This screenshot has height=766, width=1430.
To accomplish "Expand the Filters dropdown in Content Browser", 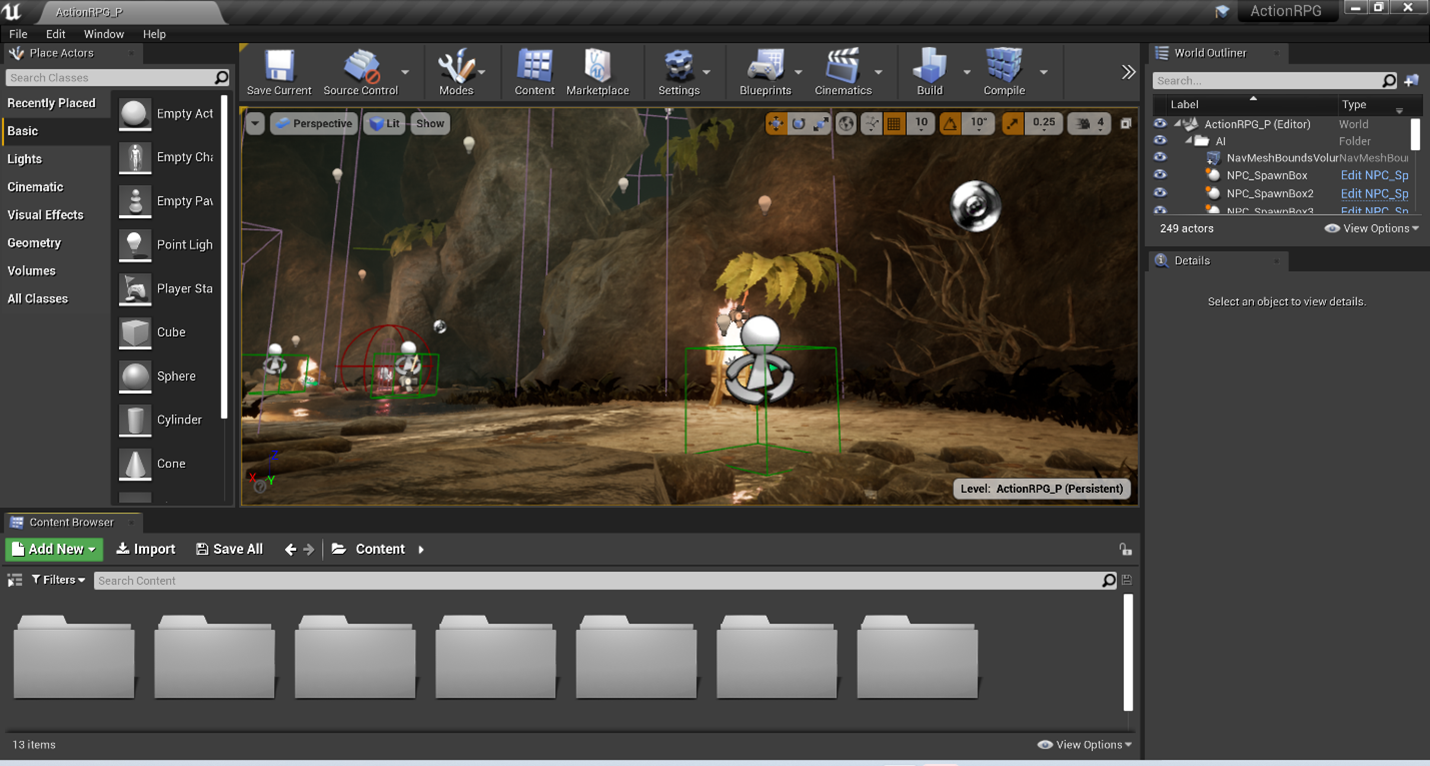I will click(58, 580).
